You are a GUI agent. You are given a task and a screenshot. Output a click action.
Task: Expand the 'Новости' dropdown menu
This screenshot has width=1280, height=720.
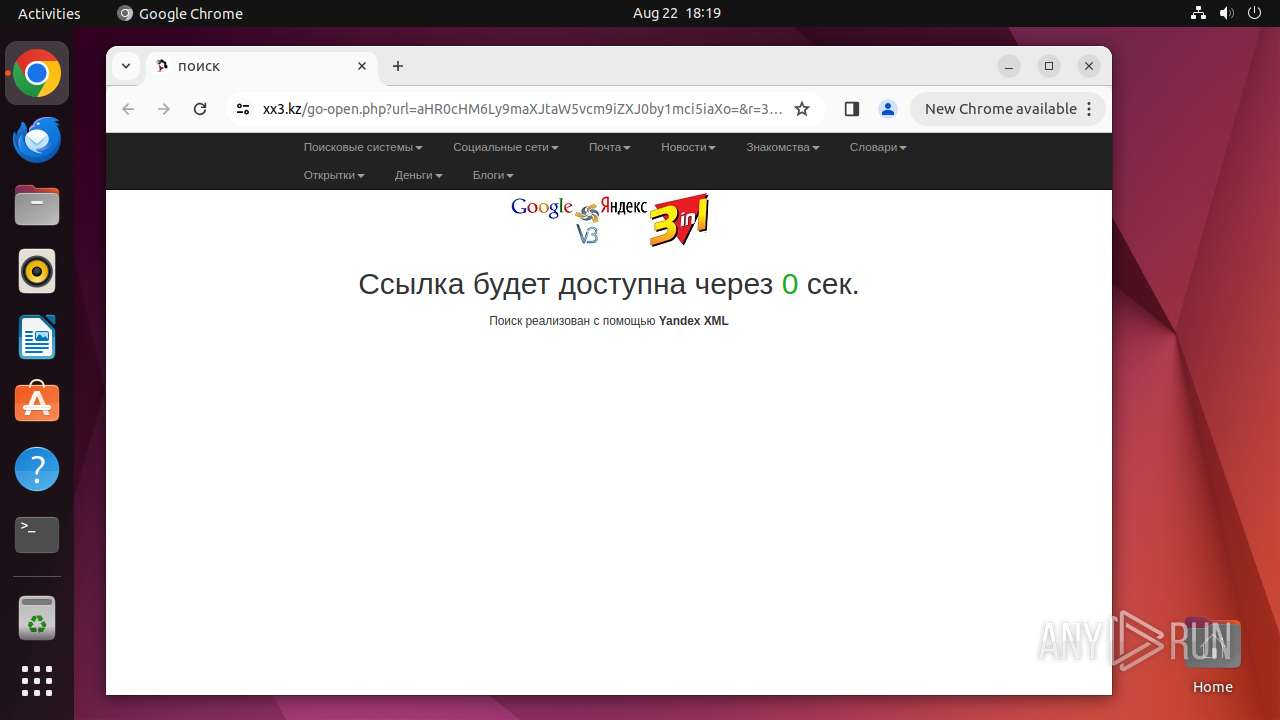pos(688,147)
